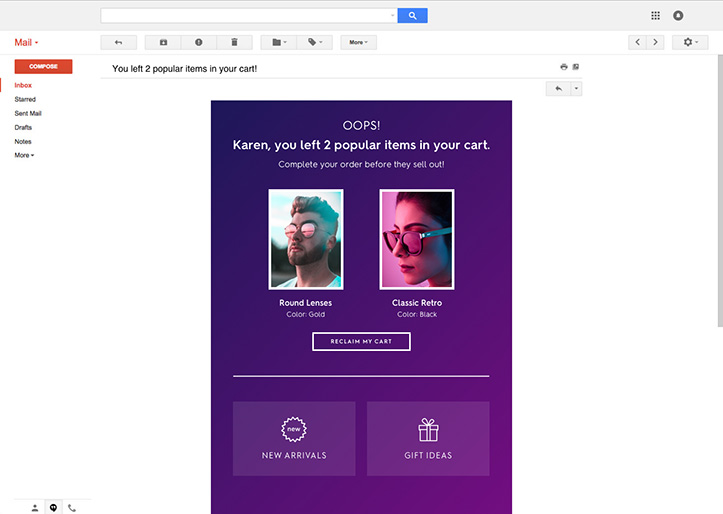Open the Sent Mail folder

[28, 113]
